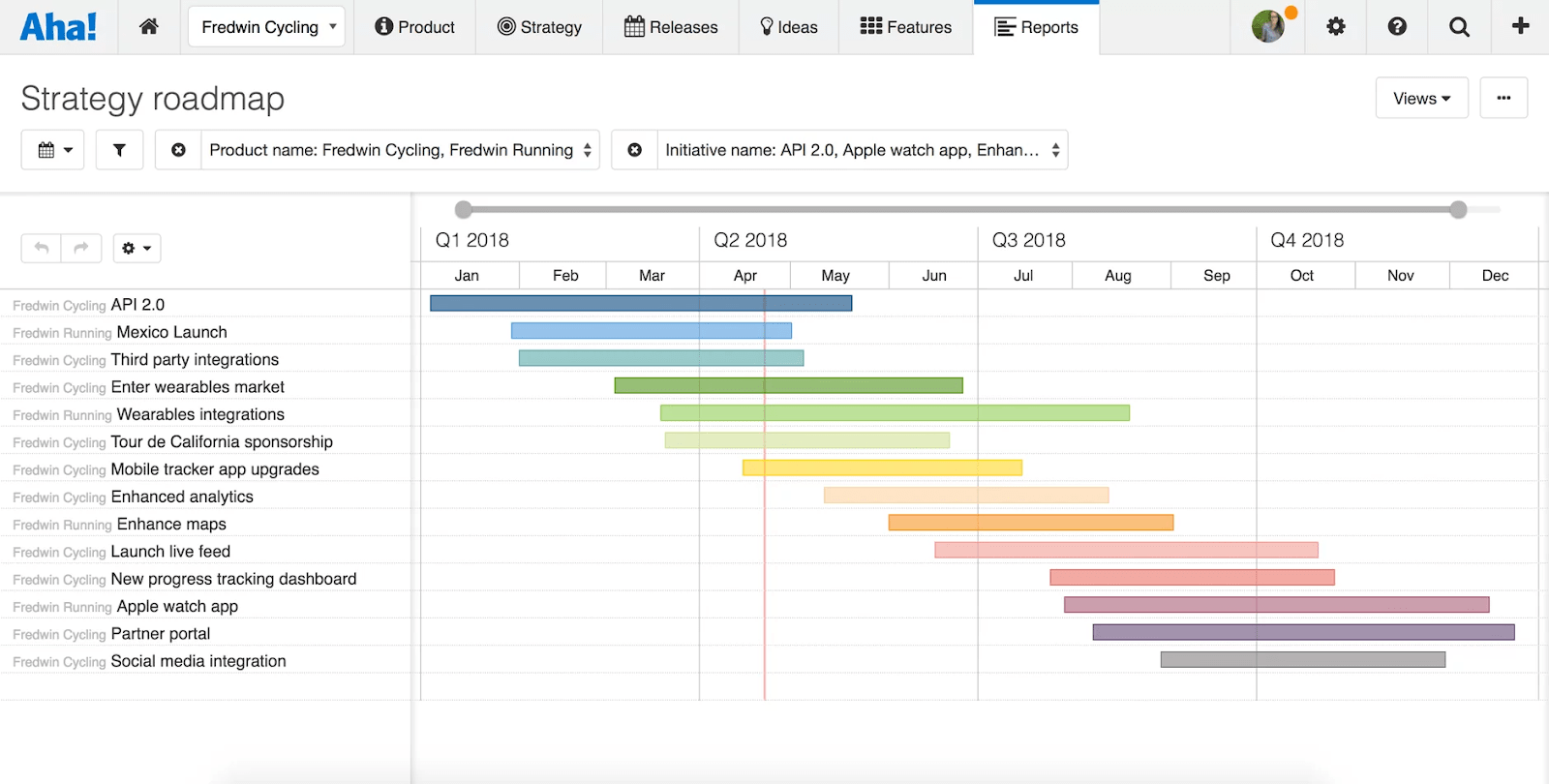Open the Product tab
The height and width of the screenshot is (784, 1549).
(x=414, y=27)
